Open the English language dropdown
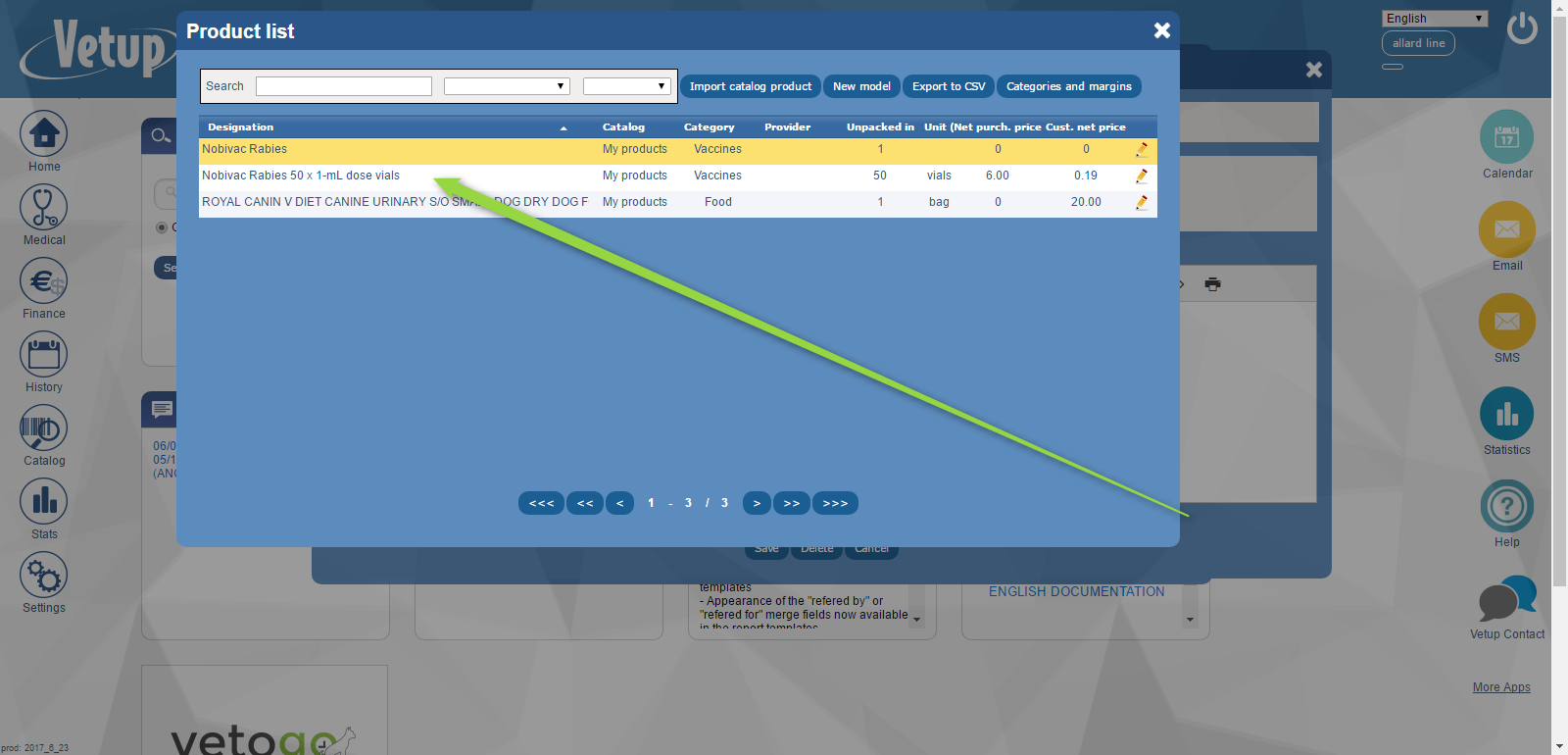 coord(1435,19)
